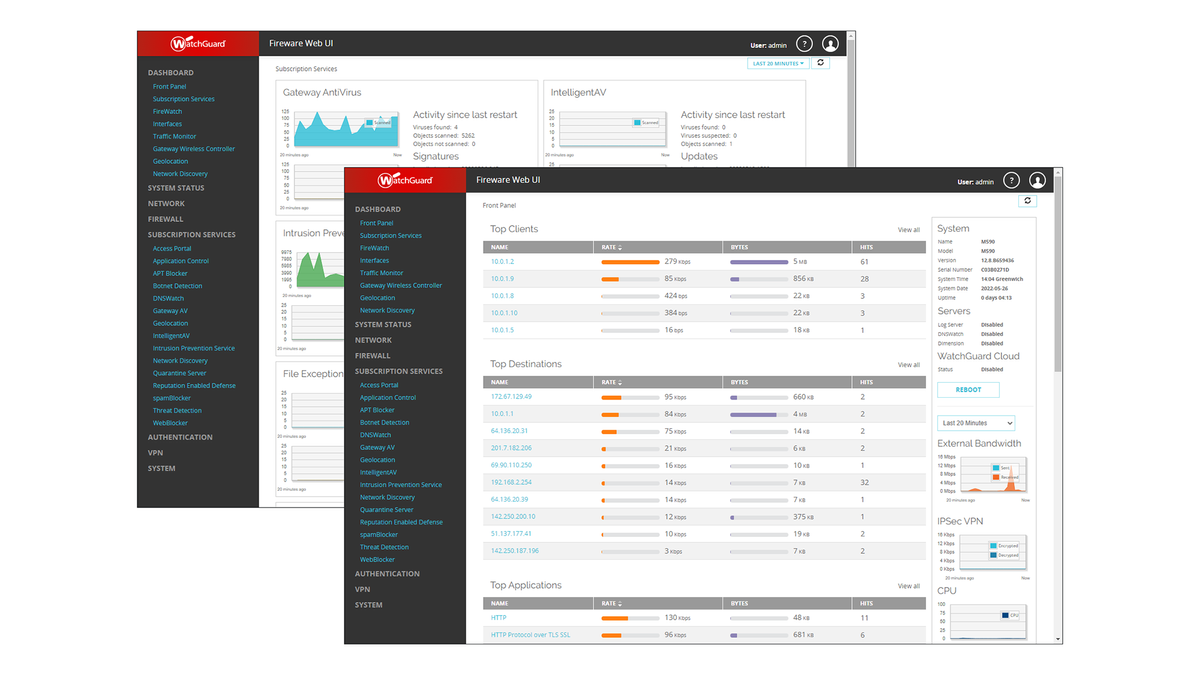Click the HTTP link in Top Applications
The width and height of the screenshot is (1200, 675).
[497, 618]
